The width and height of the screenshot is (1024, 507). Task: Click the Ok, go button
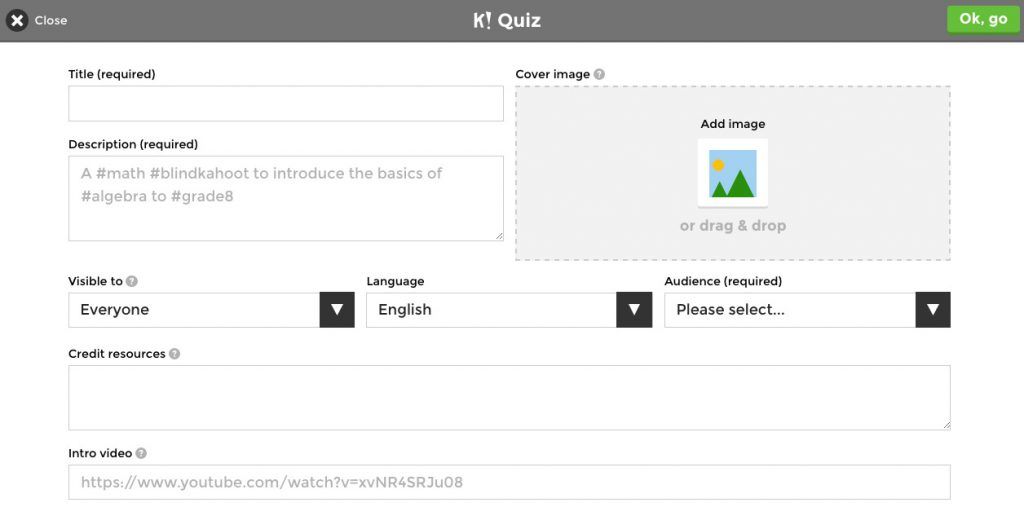(983, 20)
